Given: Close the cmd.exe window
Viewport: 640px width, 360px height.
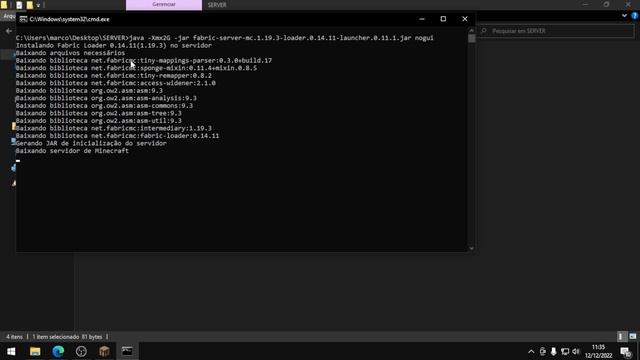Looking at the screenshot, I should tap(464, 19).
